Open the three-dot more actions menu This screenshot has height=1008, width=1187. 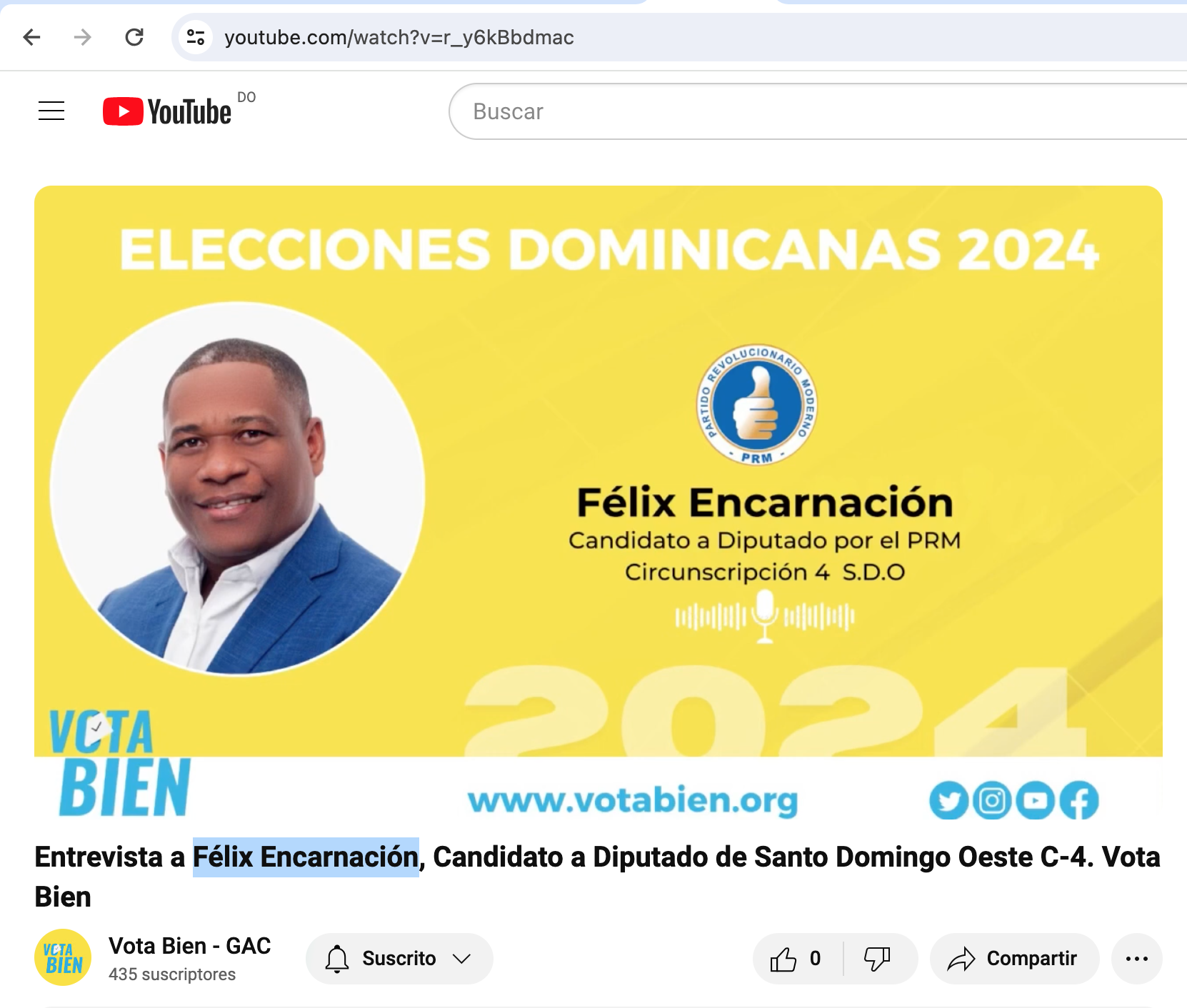point(1137,959)
